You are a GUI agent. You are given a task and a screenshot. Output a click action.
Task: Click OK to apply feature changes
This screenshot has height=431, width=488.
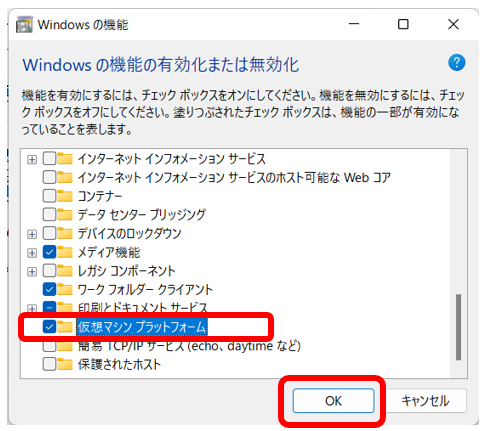coord(333,400)
